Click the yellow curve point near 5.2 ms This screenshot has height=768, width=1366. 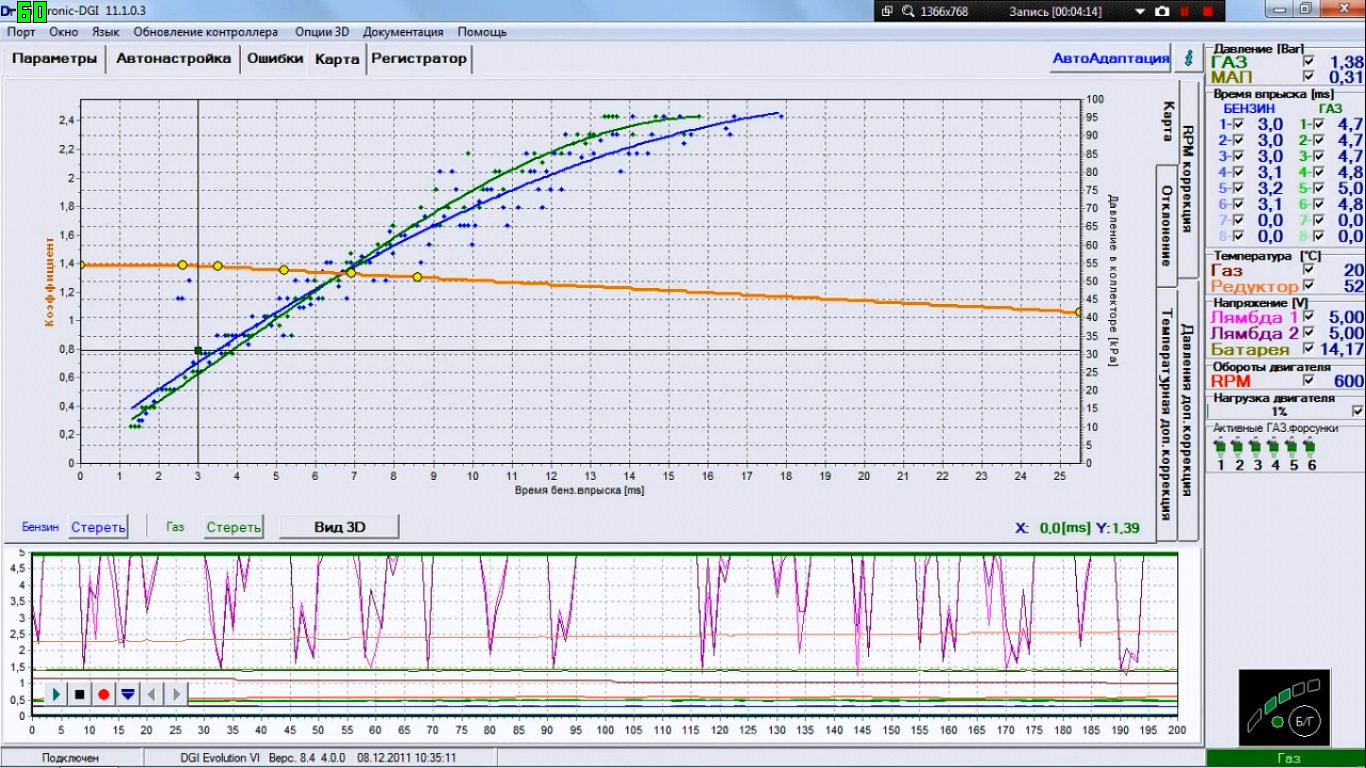[284, 270]
